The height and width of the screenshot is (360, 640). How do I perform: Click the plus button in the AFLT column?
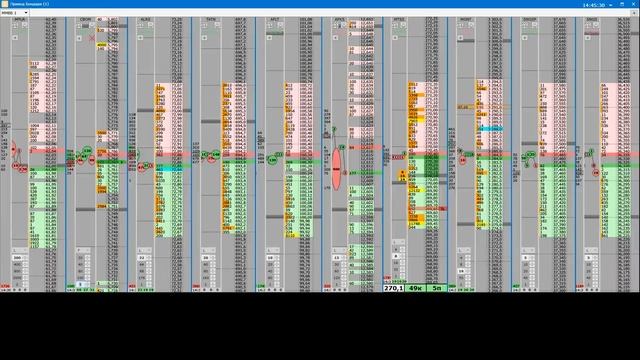point(269,38)
